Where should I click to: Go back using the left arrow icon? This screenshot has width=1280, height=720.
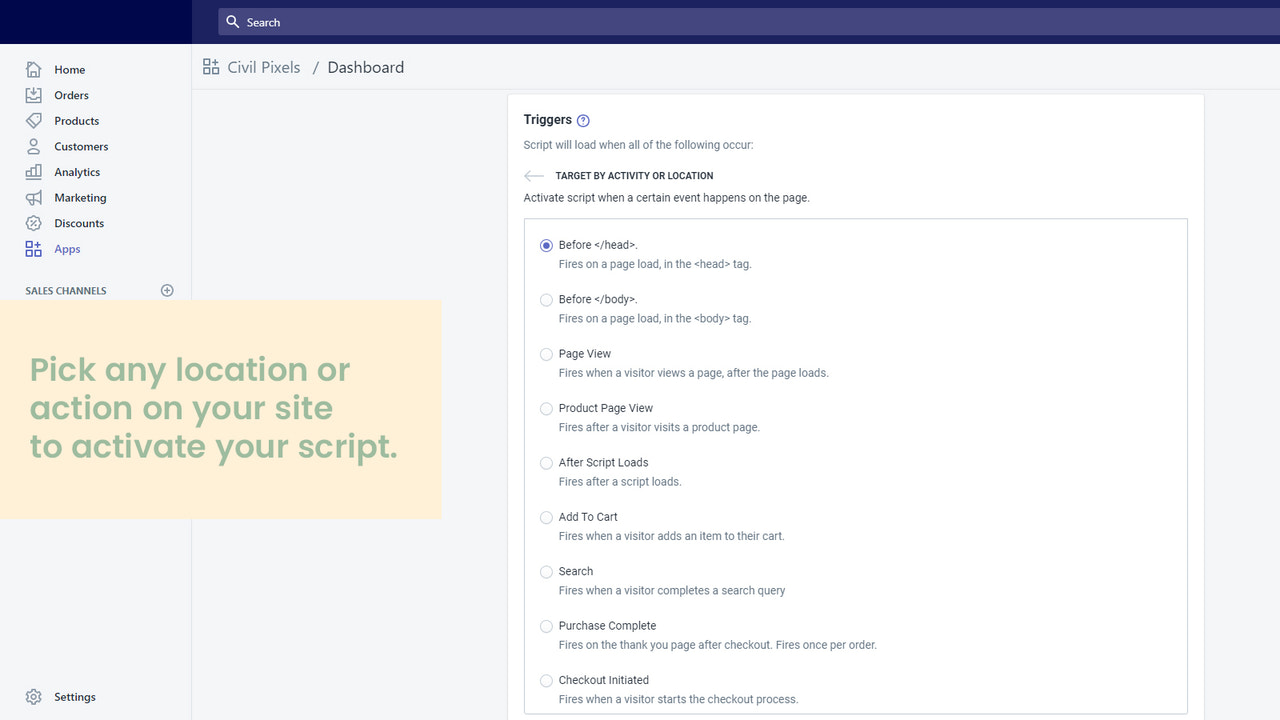[x=534, y=176]
